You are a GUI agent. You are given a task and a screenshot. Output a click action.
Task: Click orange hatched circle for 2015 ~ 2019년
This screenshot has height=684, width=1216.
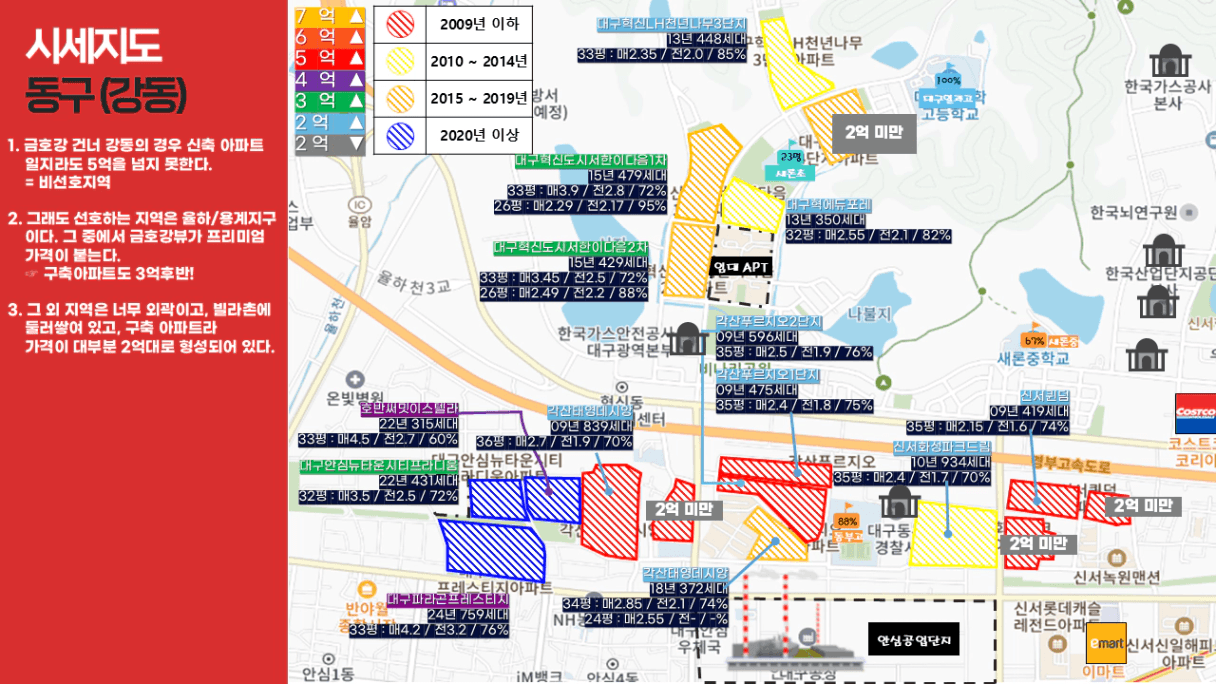400,98
